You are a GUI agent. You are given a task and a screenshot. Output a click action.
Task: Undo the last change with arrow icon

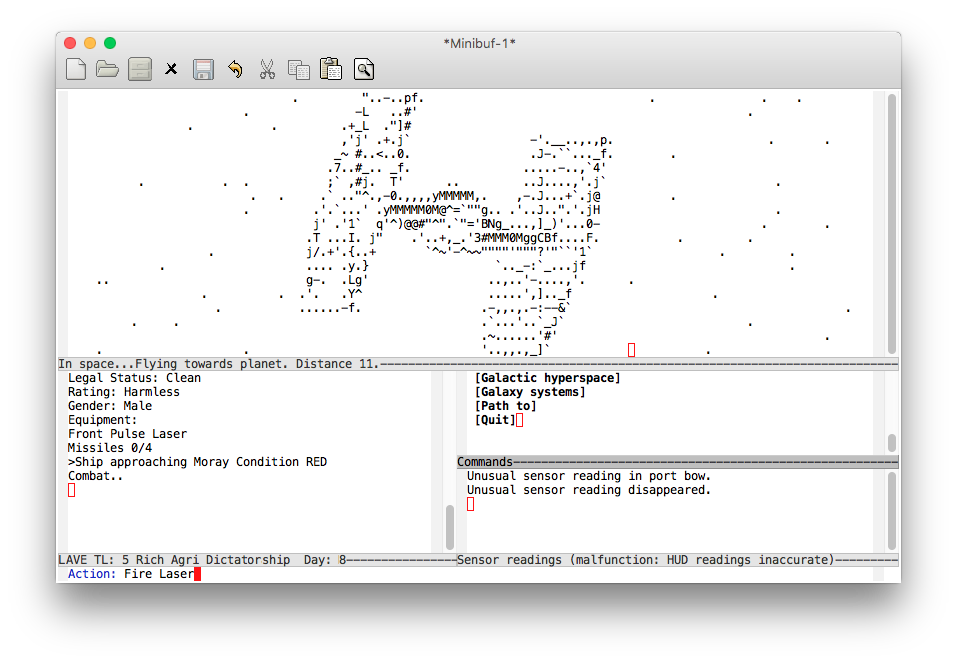tap(235, 70)
